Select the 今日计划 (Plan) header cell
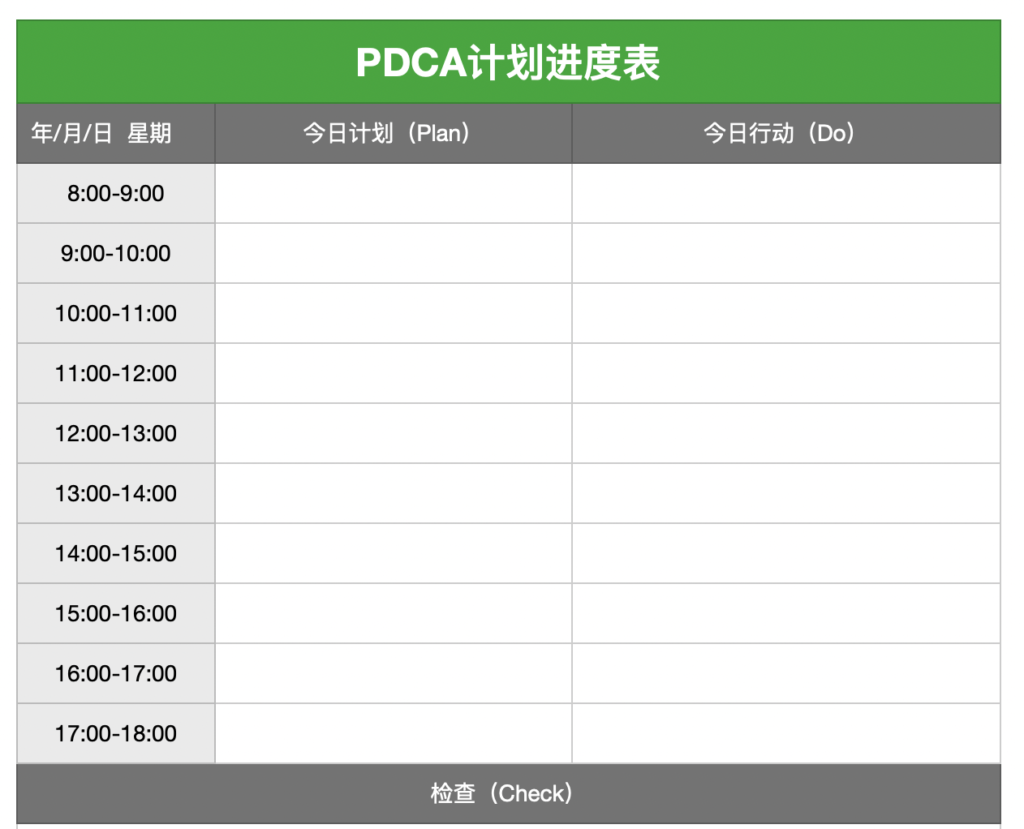 pos(393,133)
